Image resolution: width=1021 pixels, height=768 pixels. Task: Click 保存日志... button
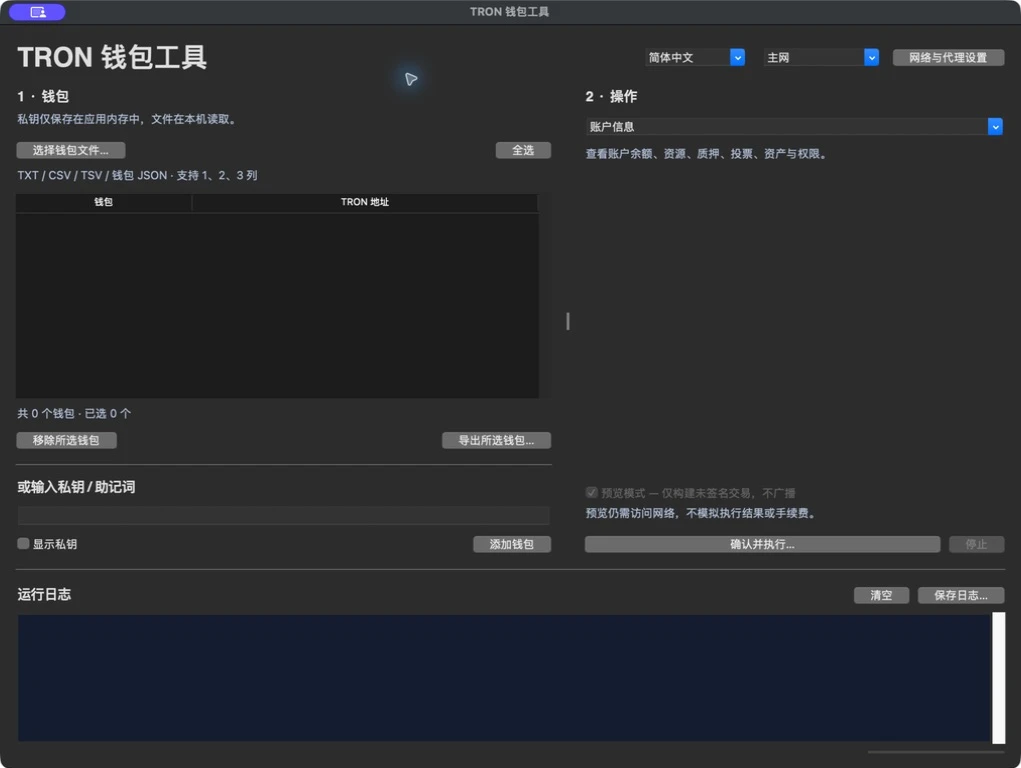tap(960, 595)
